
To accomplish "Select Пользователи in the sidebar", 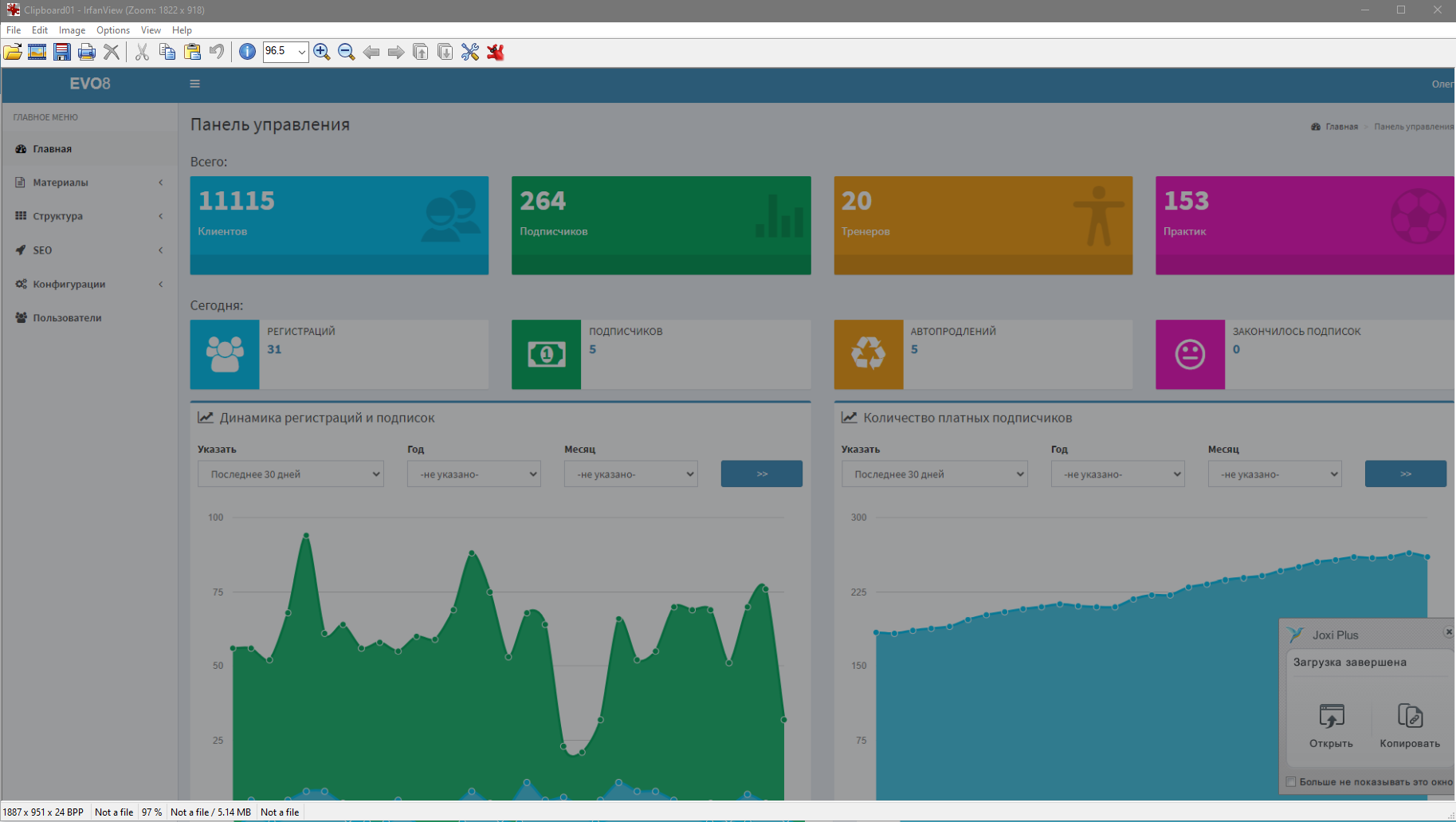I will 67,318.
